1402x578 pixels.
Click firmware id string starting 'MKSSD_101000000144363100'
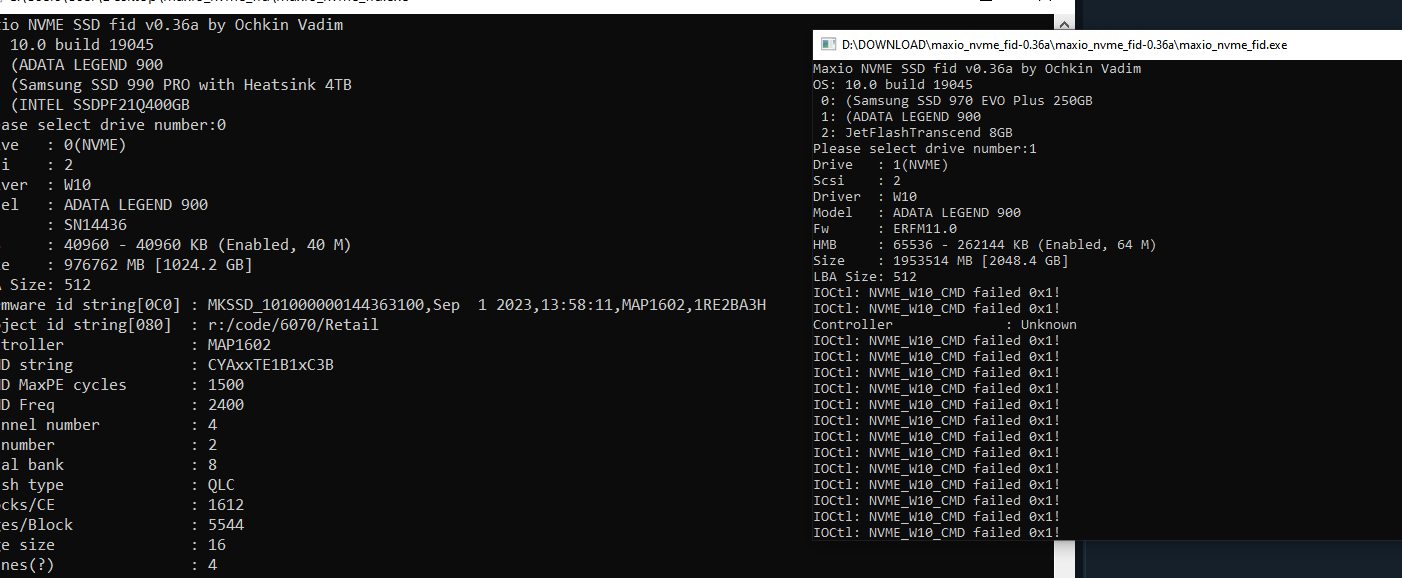click(487, 305)
